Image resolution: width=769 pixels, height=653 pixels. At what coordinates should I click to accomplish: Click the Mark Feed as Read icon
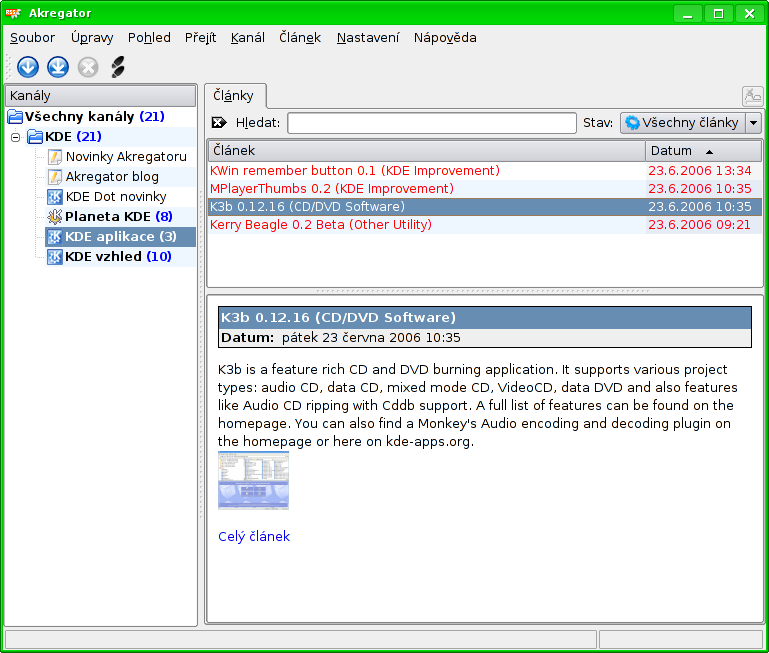tap(118, 67)
